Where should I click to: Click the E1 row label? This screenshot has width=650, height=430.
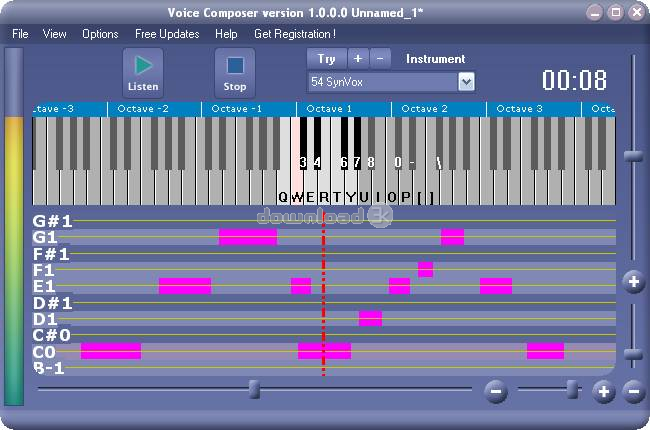click(44, 287)
